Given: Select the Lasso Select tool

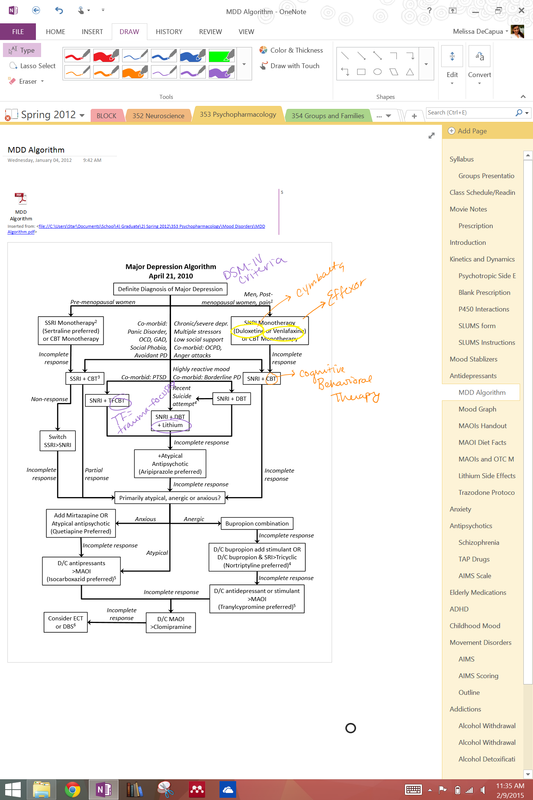Looking at the screenshot, I should [x=32, y=66].
